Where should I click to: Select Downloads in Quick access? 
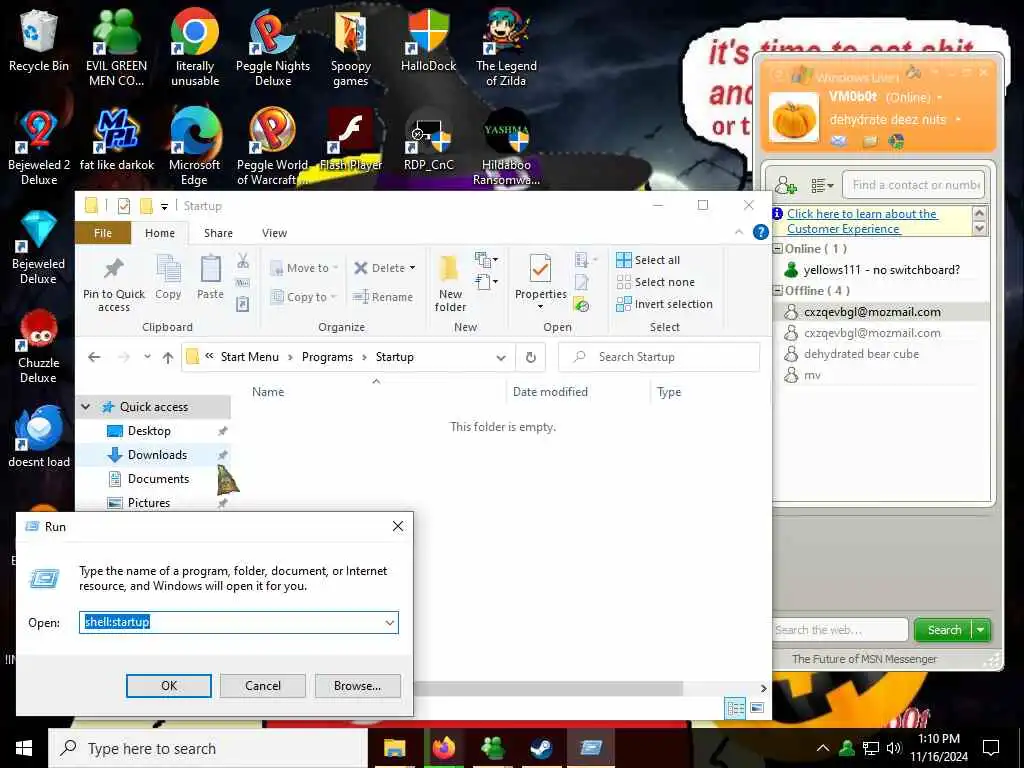click(x=157, y=455)
